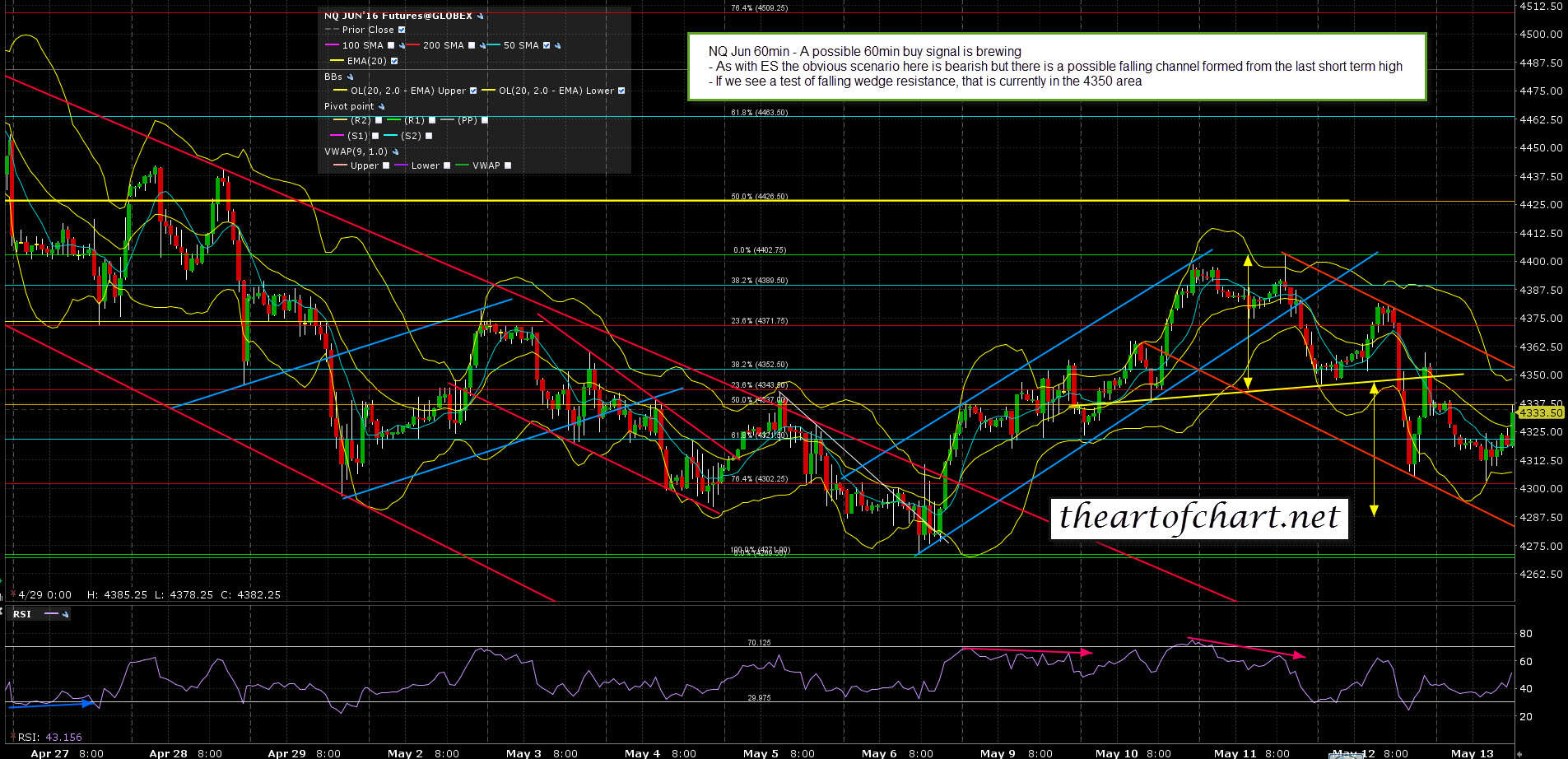Click the NQ Jun 60min annotation box
Screen dimensions: 1568x759
point(1056,67)
